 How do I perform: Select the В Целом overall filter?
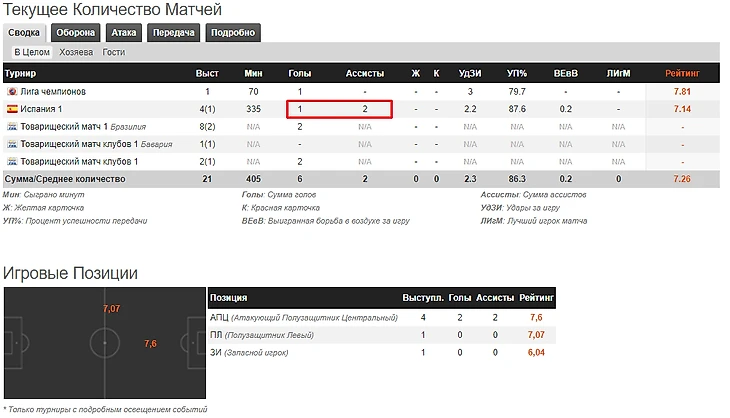click(x=32, y=52)
